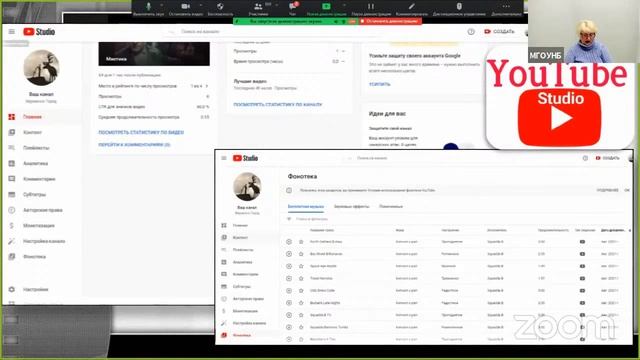640x360 pixels.
Task: Click the Фонотека icon in the back window sidebar
Action: 11,256
